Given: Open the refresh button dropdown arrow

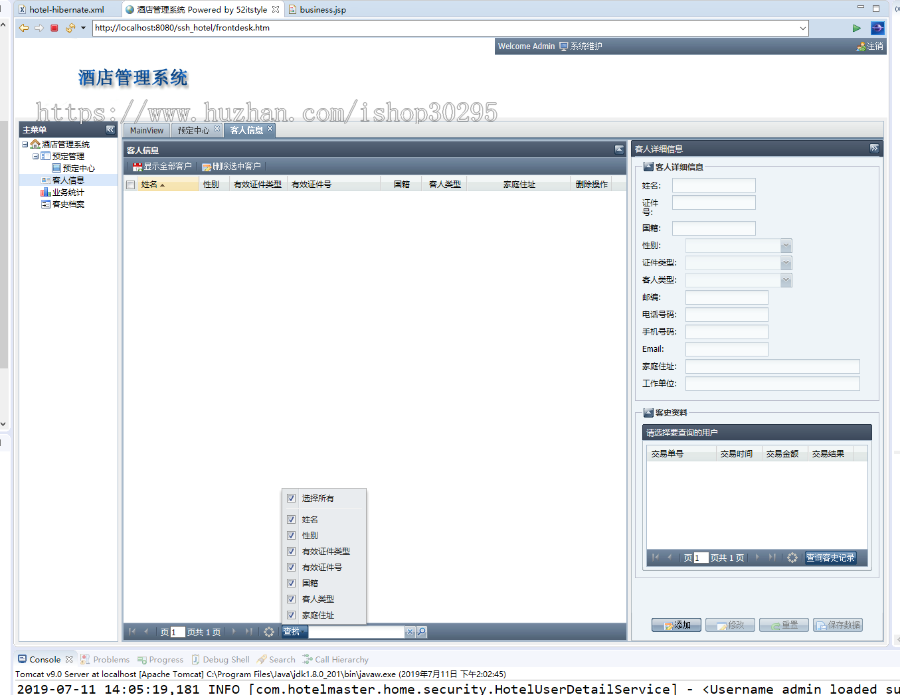Looking at the screenshot, I should point(83,28).
